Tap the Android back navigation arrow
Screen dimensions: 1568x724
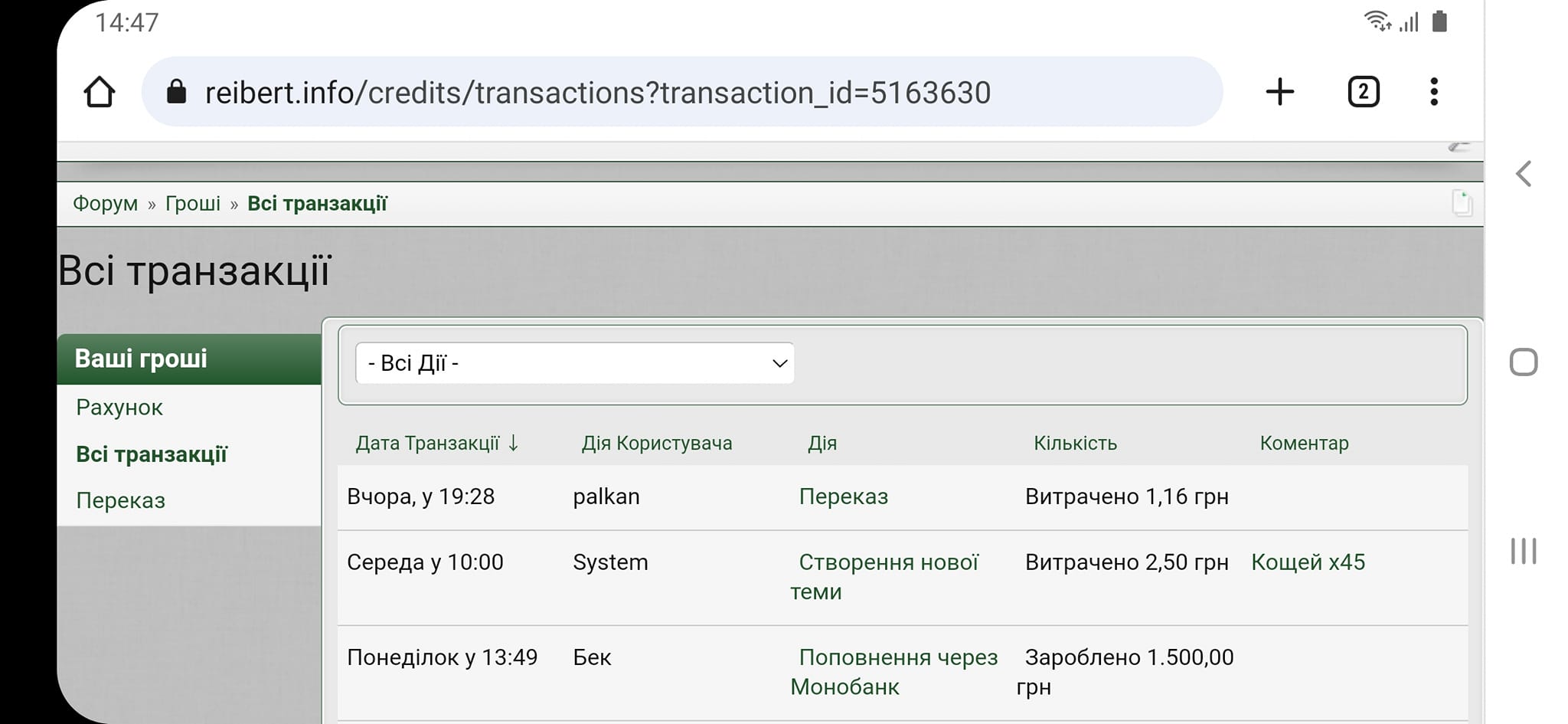pos(1524,174)
